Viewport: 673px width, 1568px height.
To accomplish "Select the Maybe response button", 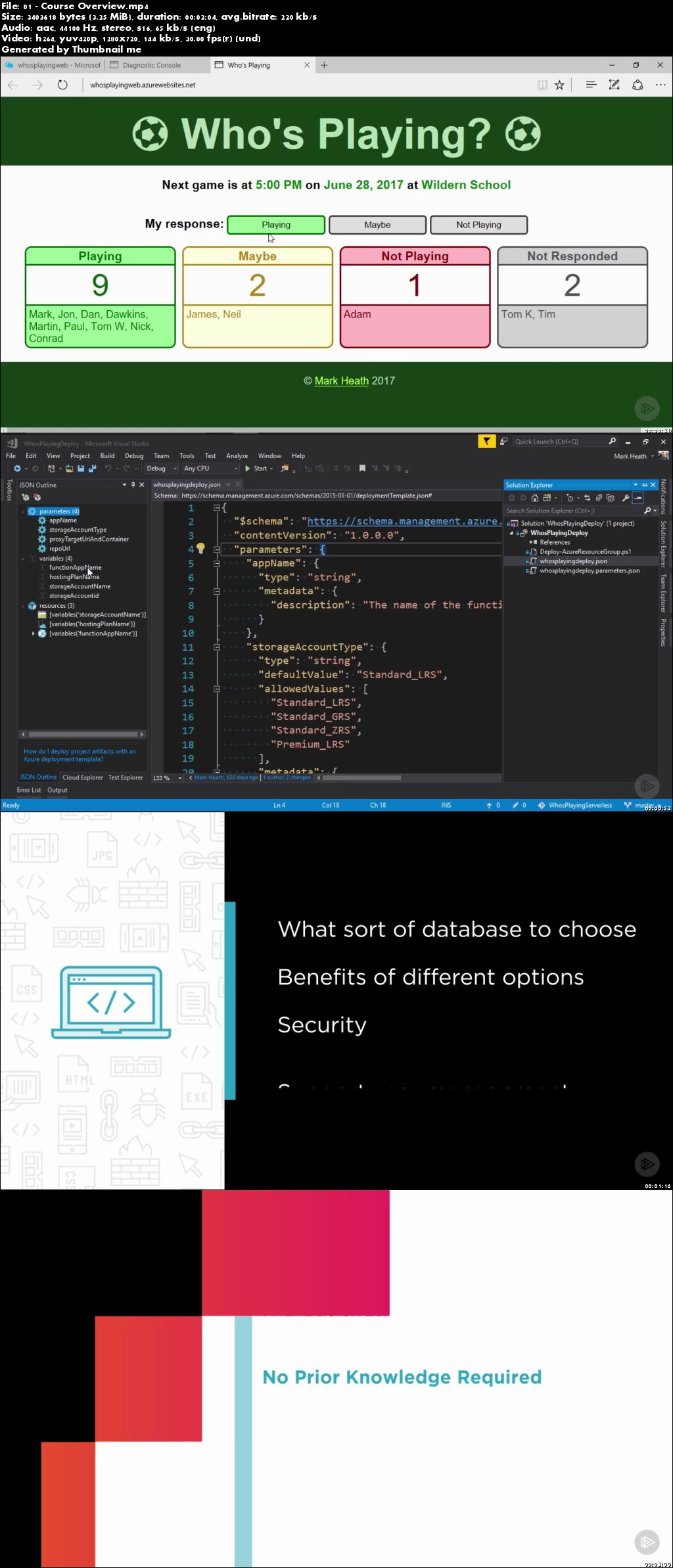I will click(x=377, y=225).
